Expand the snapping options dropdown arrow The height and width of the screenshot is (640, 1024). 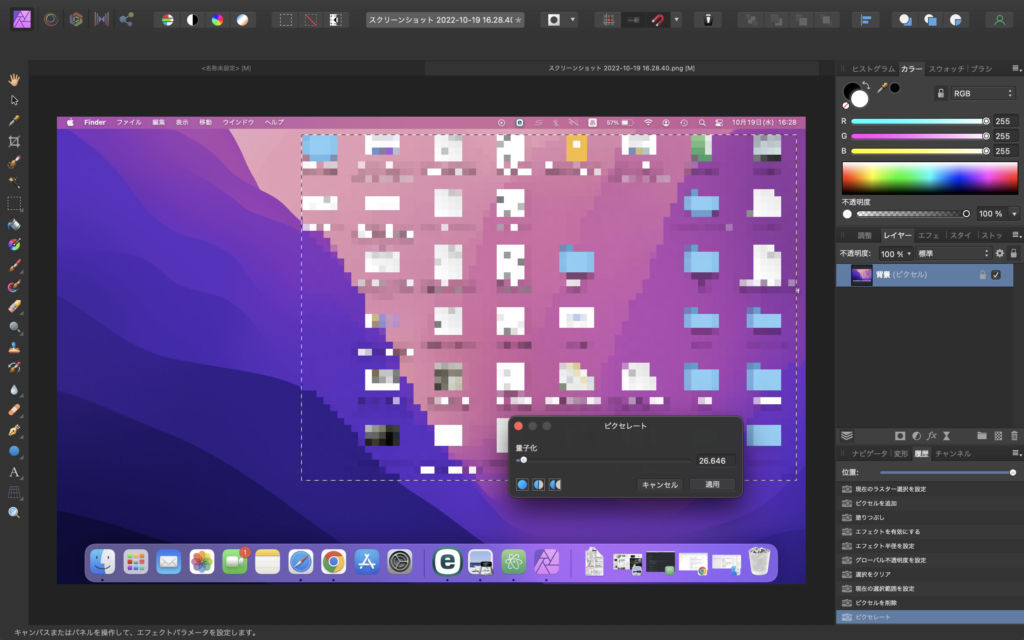[x=677, y=19]
